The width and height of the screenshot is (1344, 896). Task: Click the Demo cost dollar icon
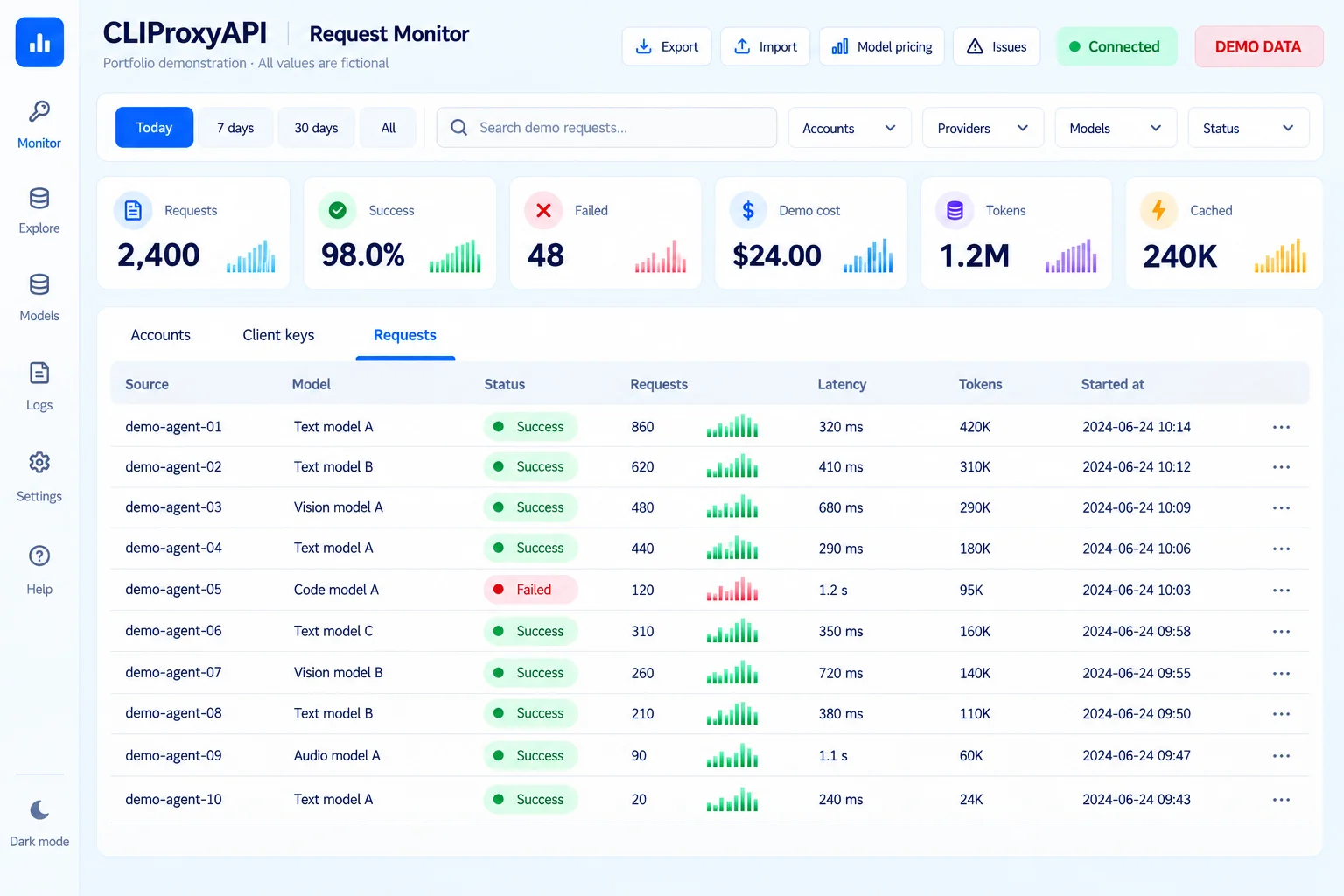point(748,210)
